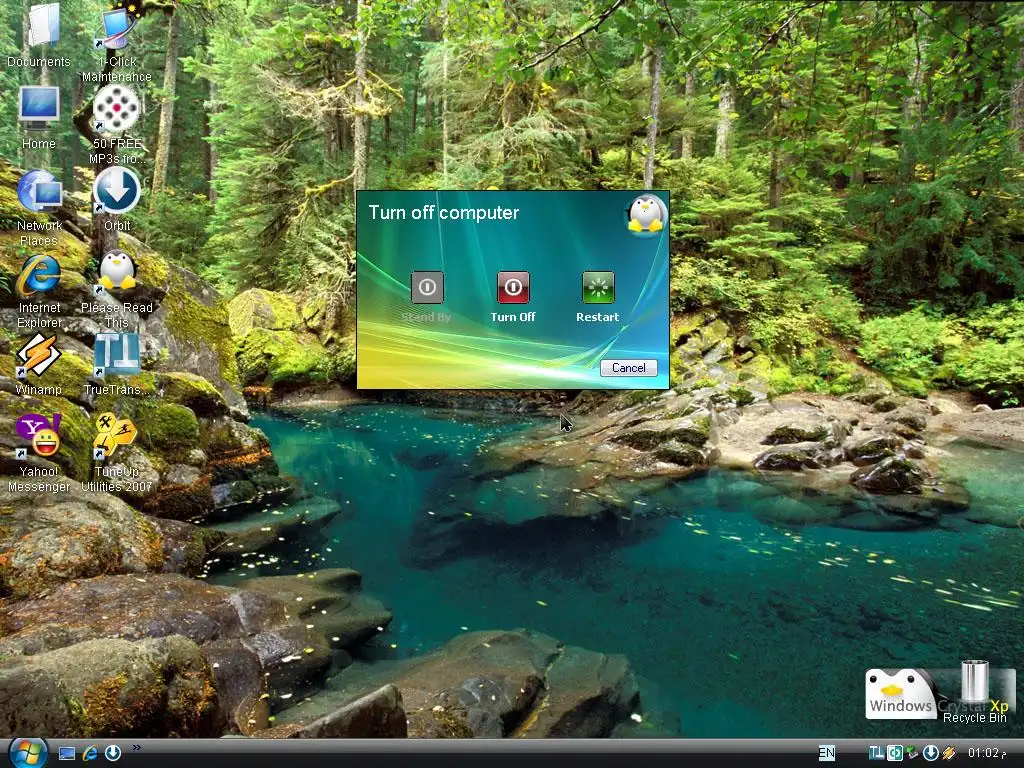Click the green Restart icon
The height and width of the screenshot is (768, 1024).
coord(598,287)
